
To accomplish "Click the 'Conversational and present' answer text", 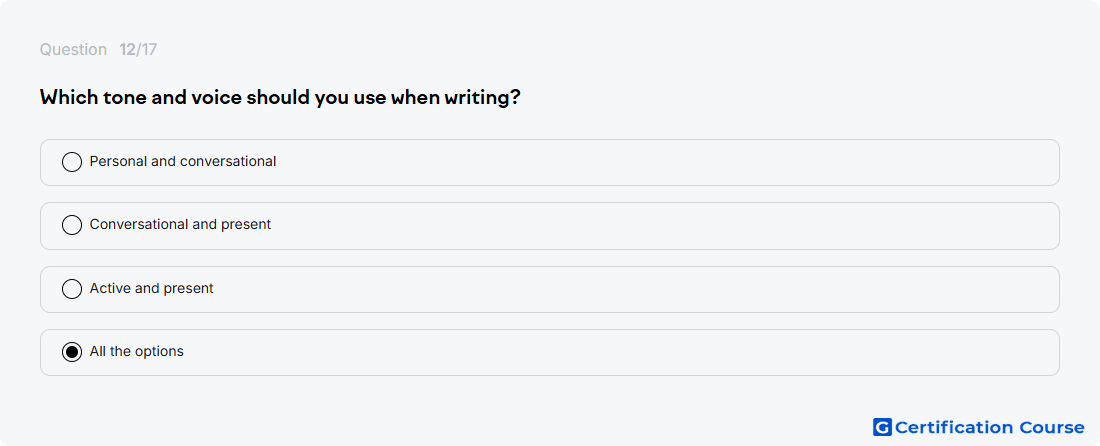I will click(180, 224).
